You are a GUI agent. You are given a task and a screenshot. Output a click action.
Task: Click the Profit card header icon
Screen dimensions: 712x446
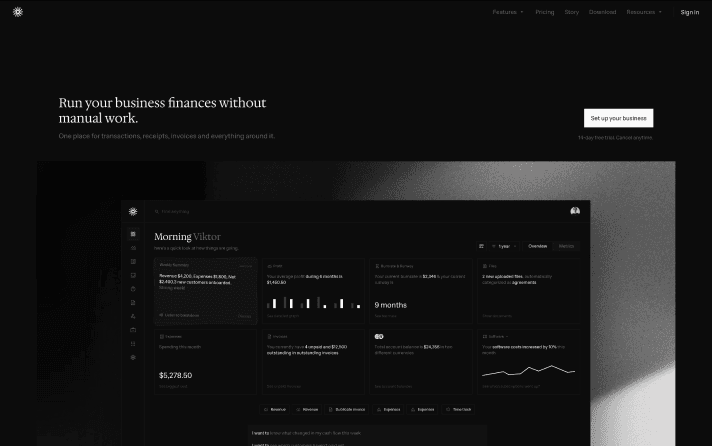coord(269,266)
